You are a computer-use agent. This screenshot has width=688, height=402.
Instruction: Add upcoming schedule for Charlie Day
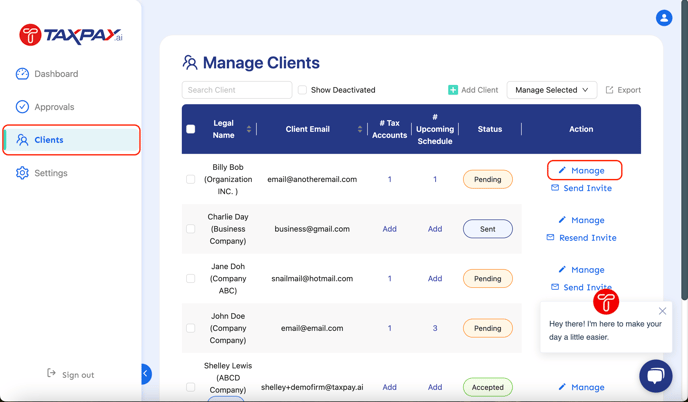[x=435, y=229]
